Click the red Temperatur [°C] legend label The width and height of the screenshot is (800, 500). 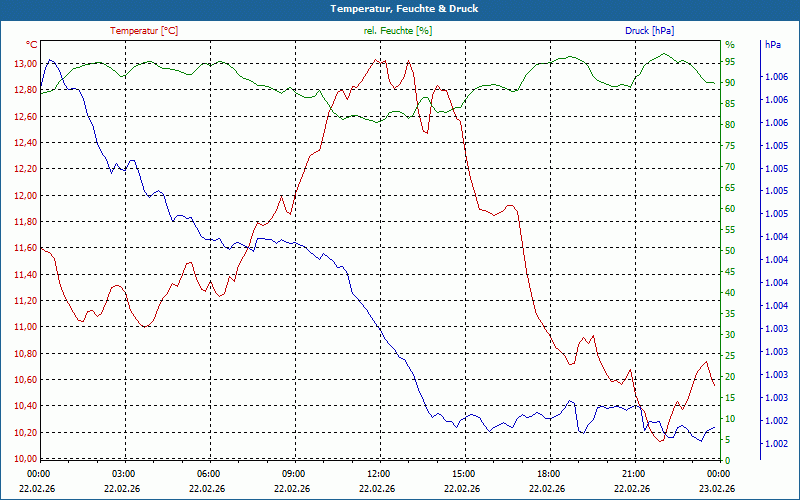click(x=144, y=31)
